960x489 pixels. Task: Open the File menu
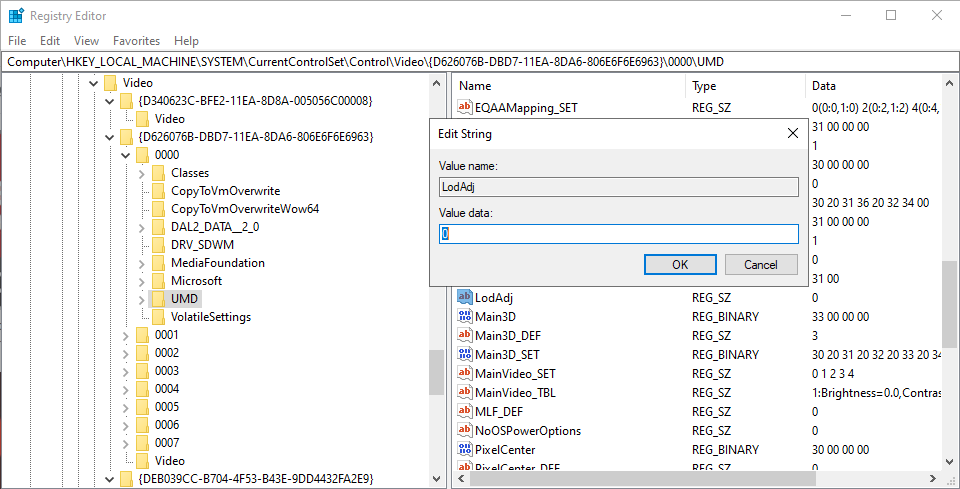coord(17,40)
